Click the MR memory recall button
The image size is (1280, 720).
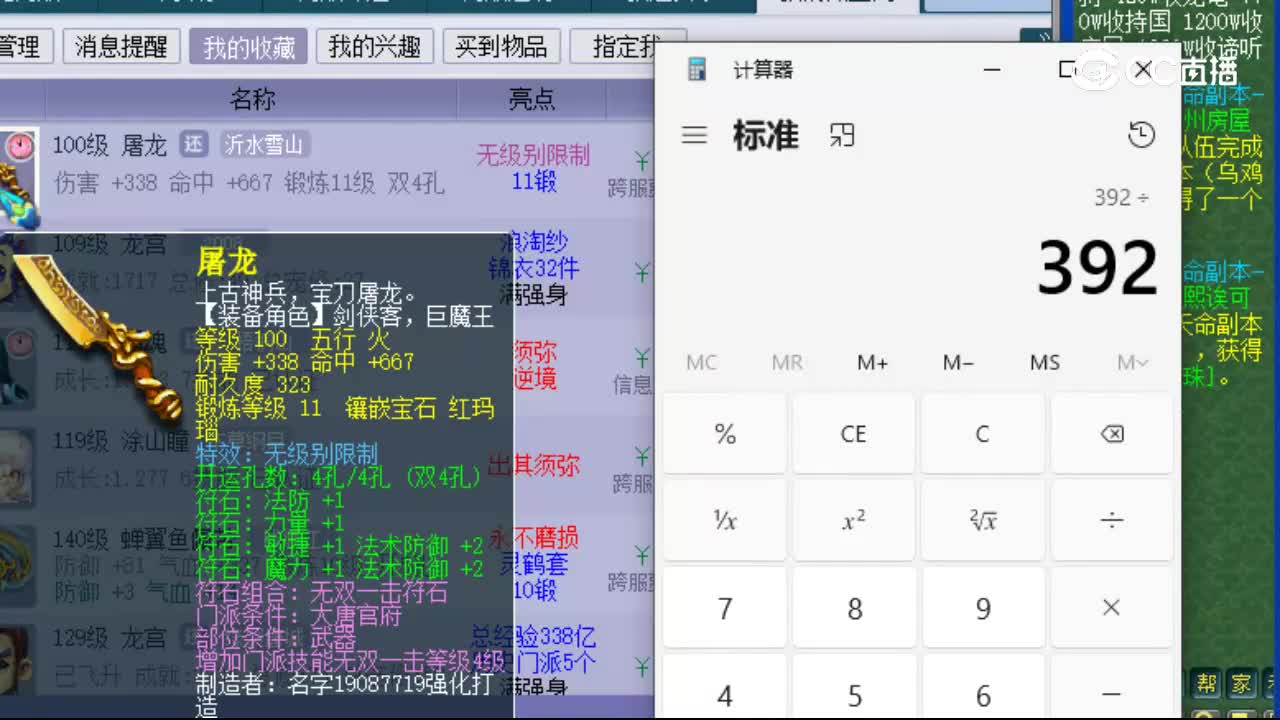tap(787, 362)
